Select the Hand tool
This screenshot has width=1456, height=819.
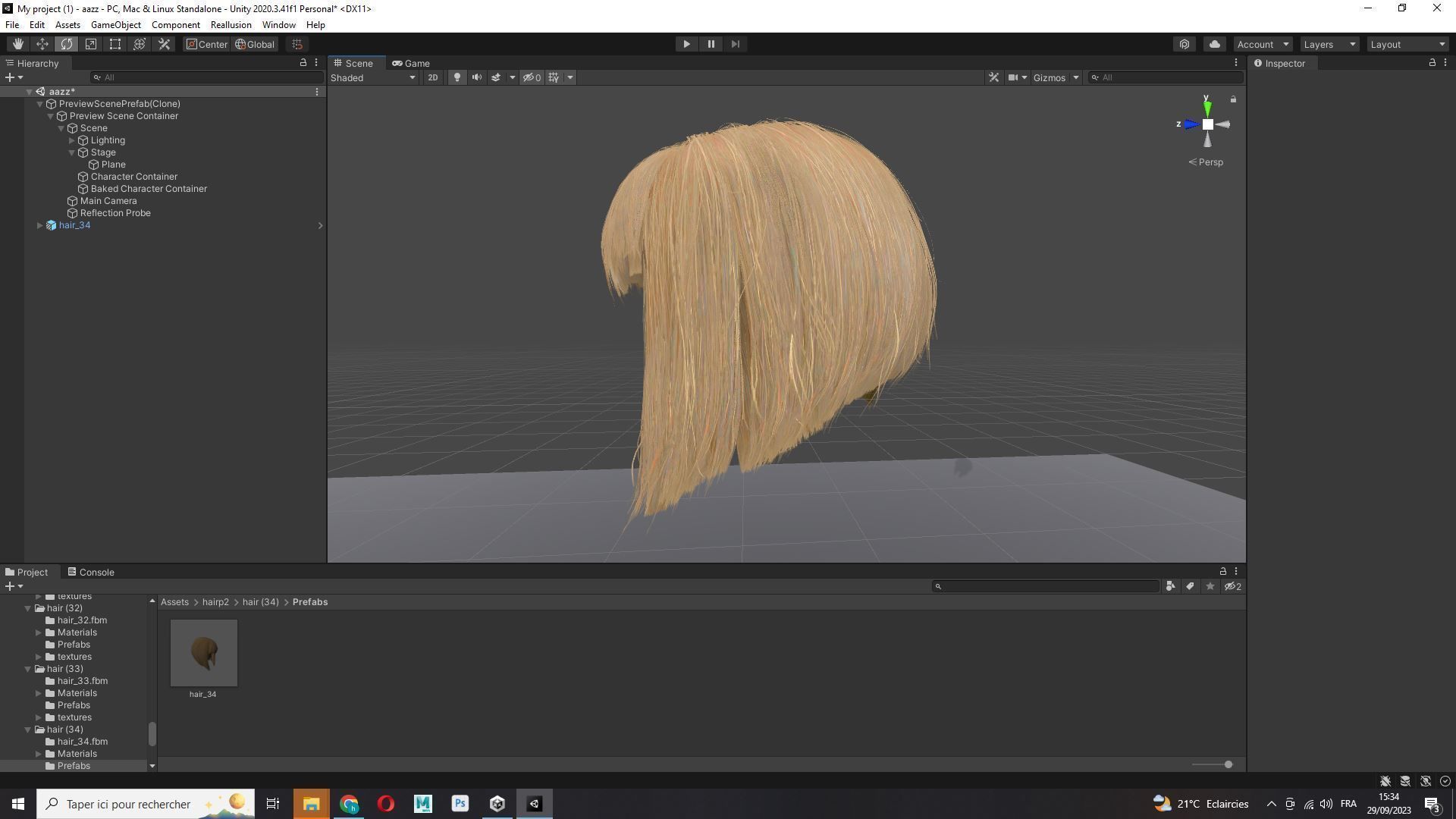click(18, 44)
